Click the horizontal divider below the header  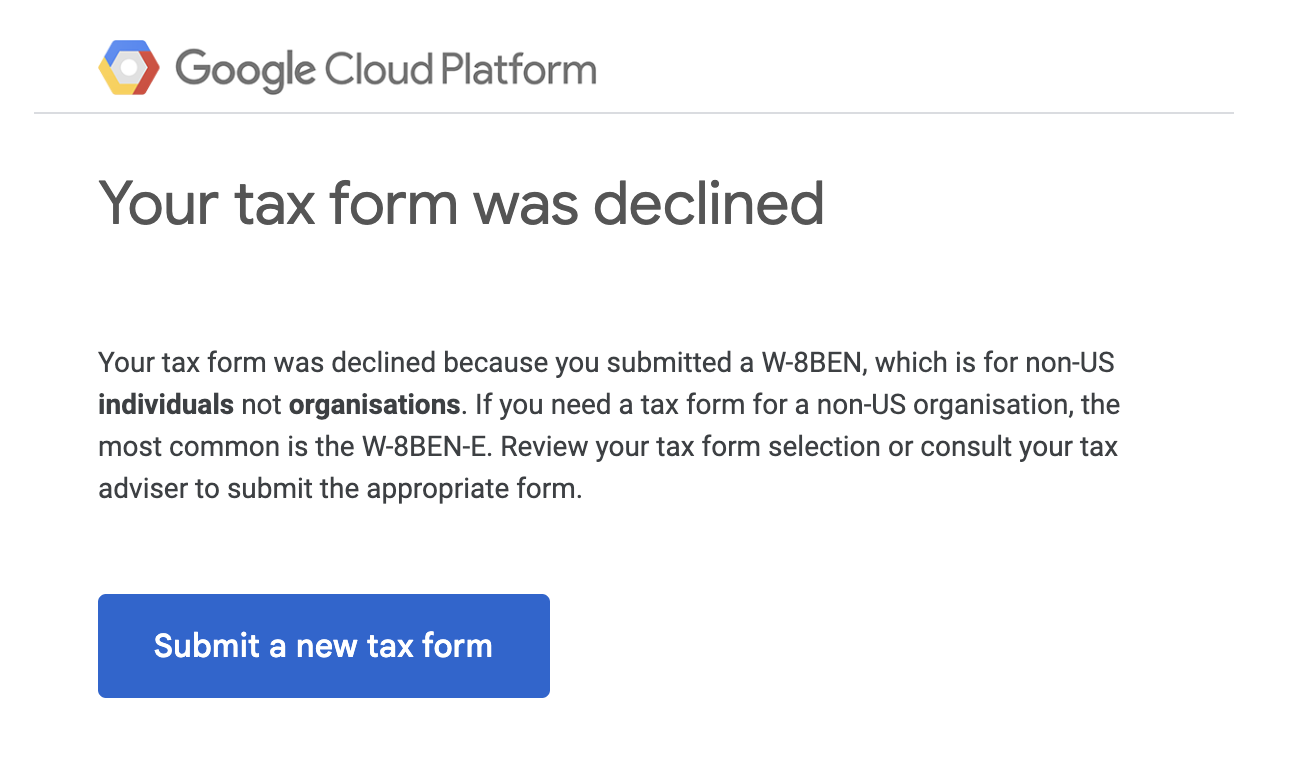coord(634,113)
